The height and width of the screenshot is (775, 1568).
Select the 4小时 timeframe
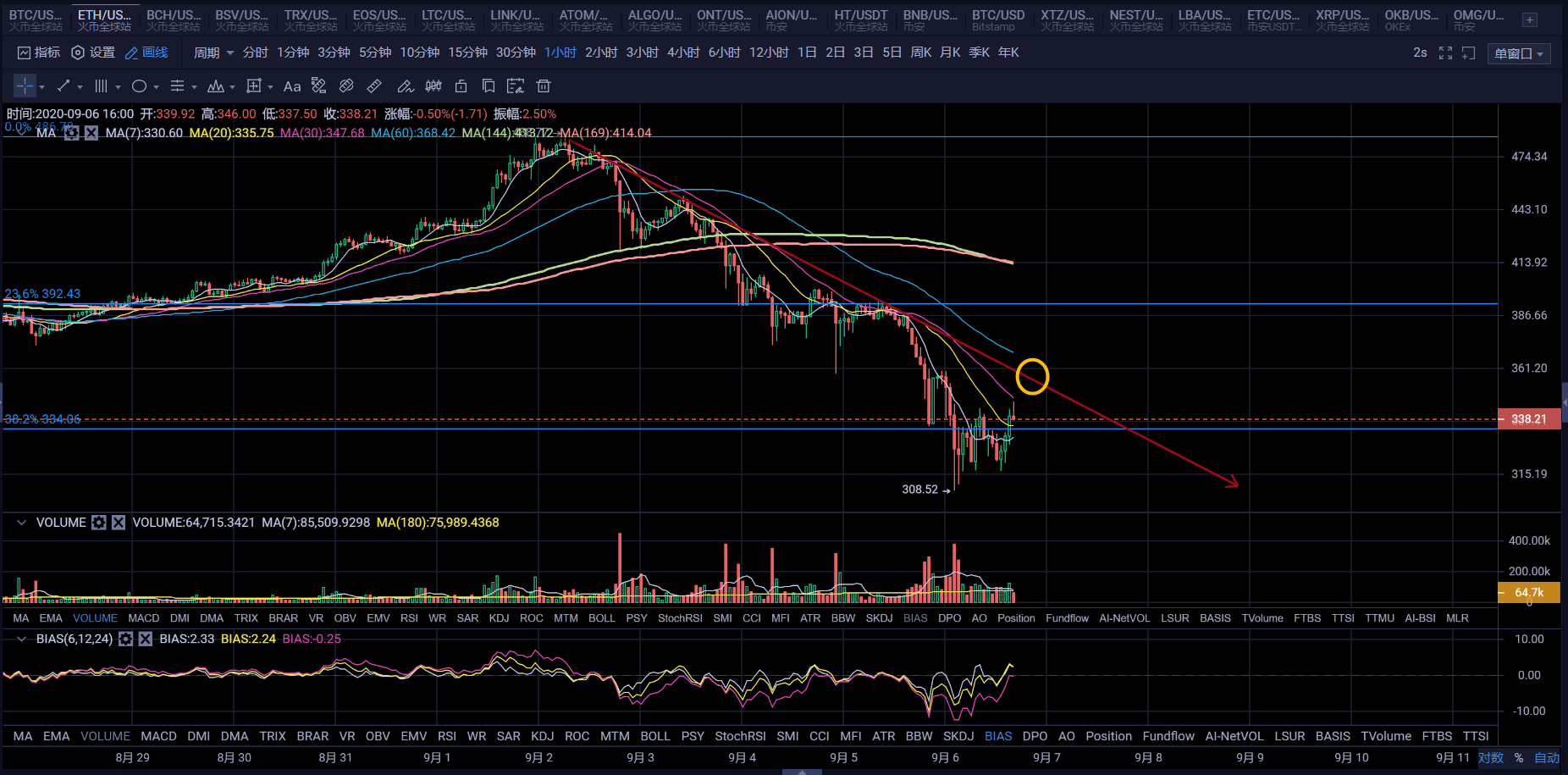(683, 53)
